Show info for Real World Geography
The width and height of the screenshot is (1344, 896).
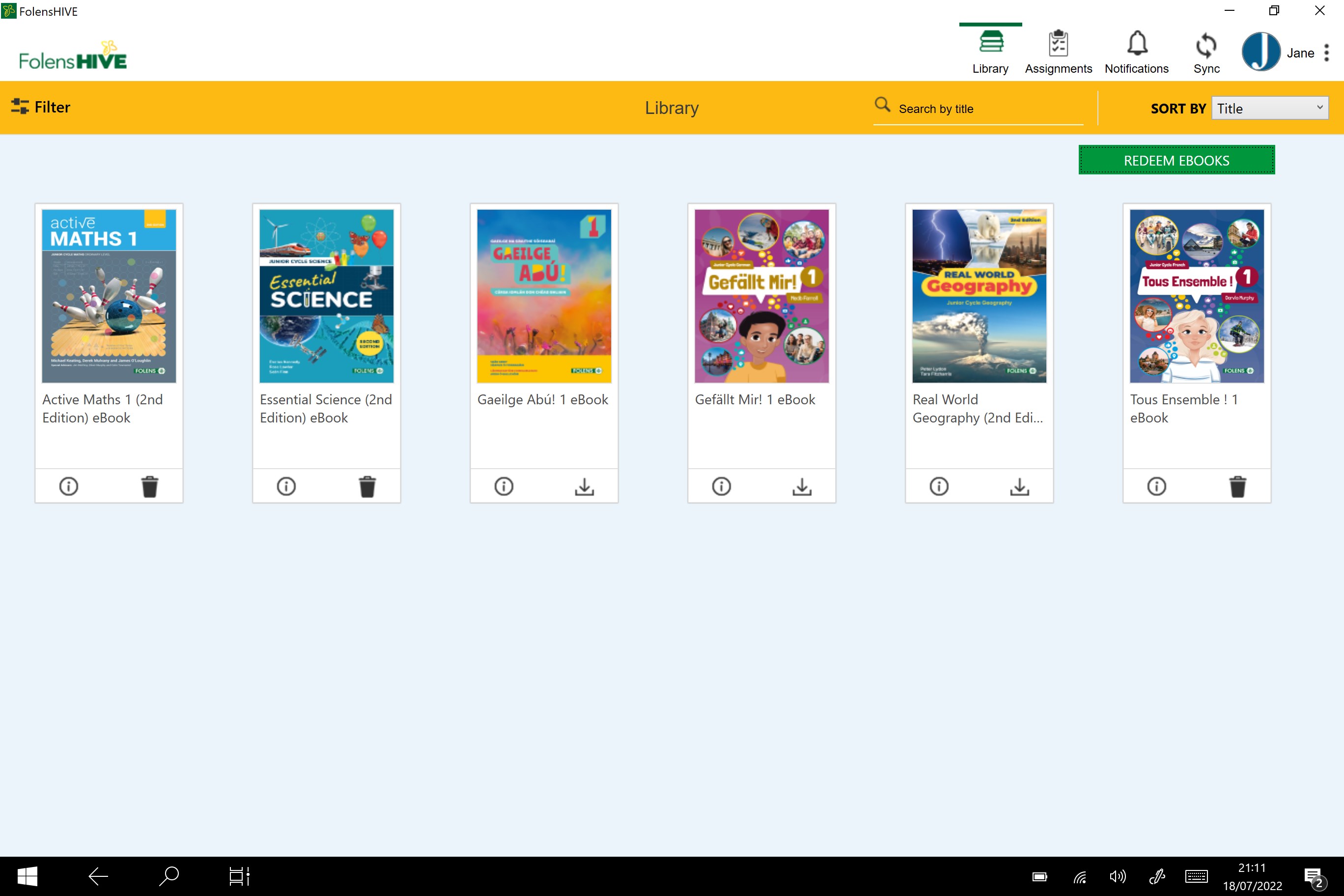point(939,486)
